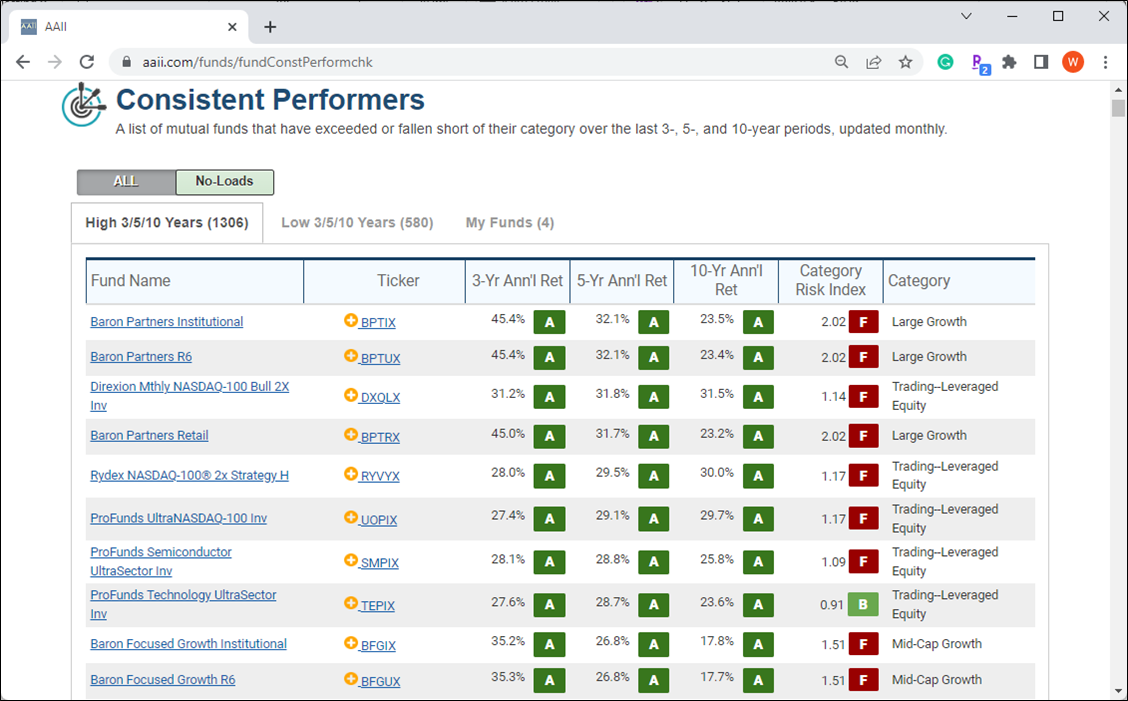The image size is (1128, 701).
Task: Click the Category column header
Action: click(959, 281)
